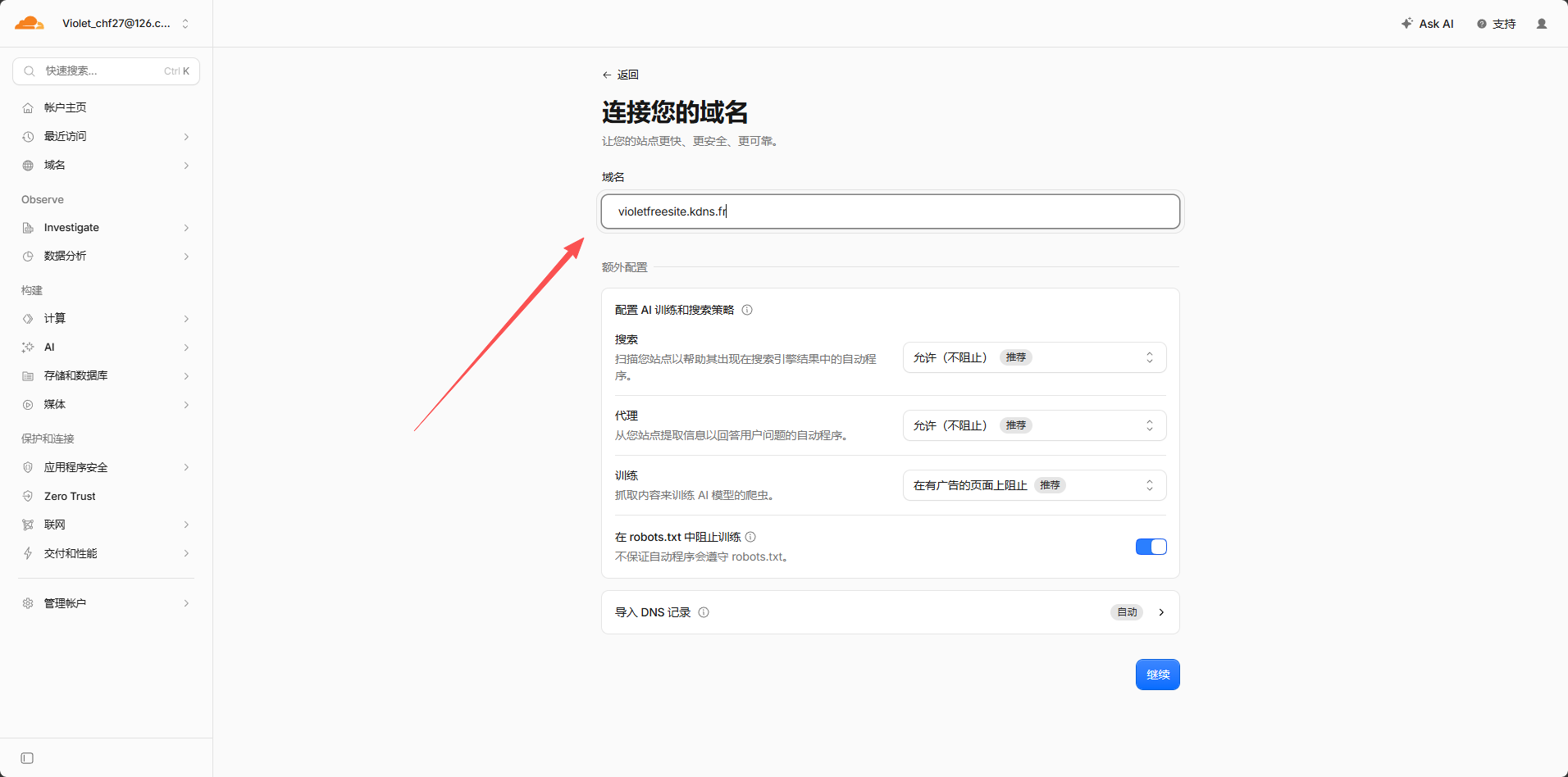Image resolution: width=1568 pixels, height=777 pixels.
Task: Click the AI sparkle sidebar icon
Action: point(28,348)
